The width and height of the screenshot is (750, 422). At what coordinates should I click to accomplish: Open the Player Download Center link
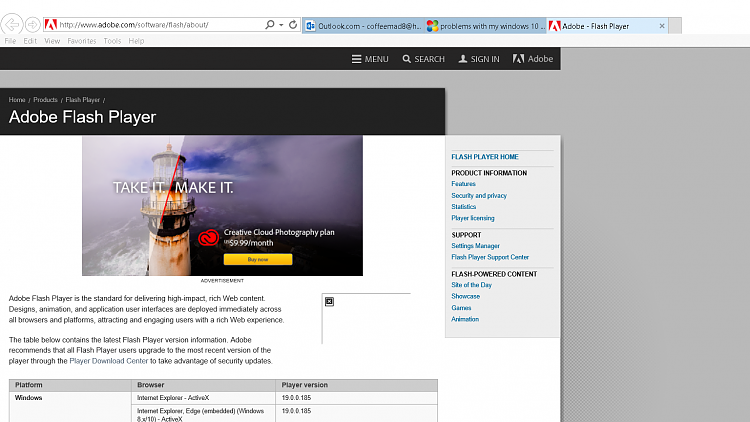tap(109, 361)
